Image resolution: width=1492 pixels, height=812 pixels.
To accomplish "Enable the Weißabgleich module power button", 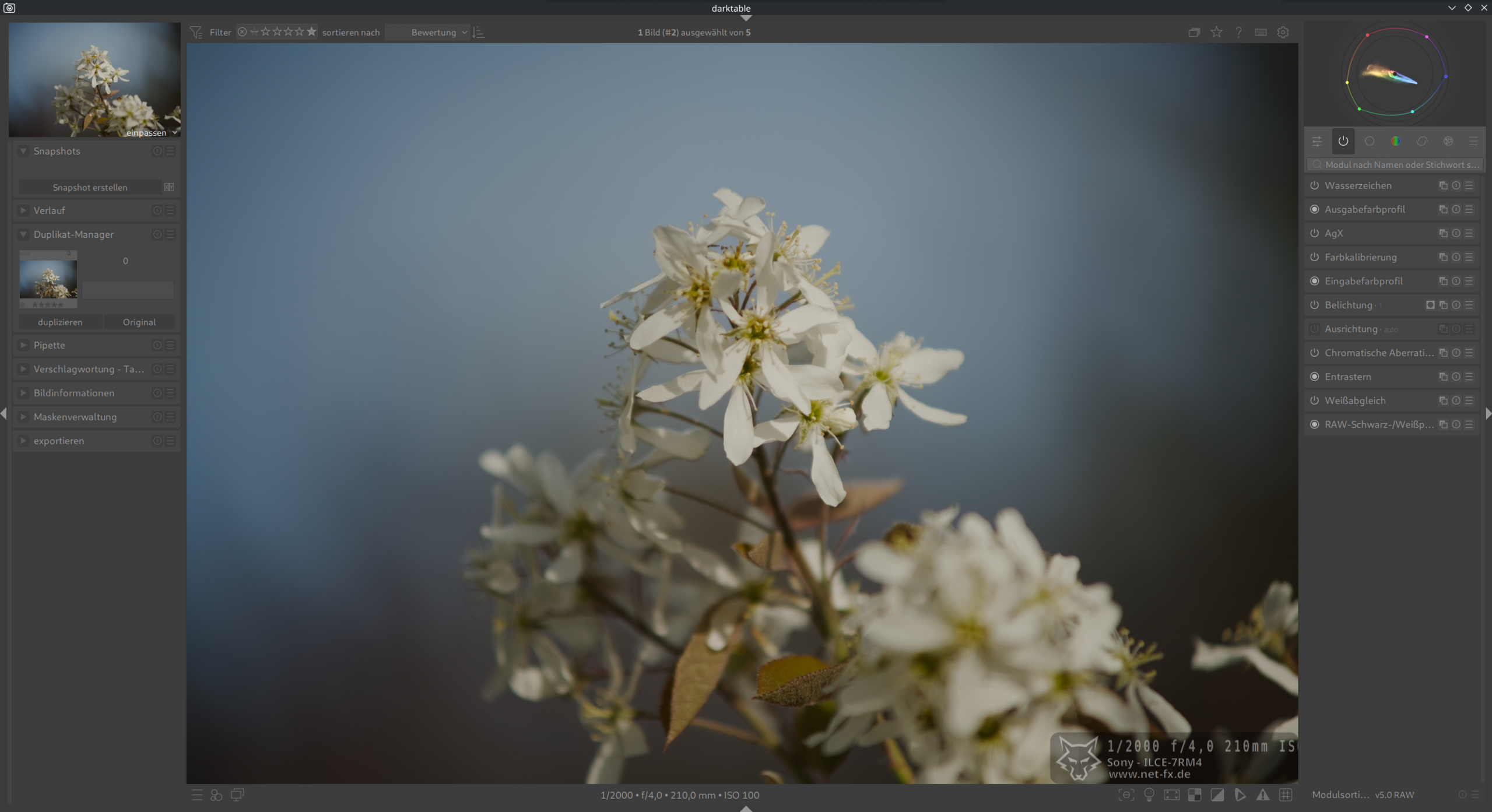I will (1315, 400).
